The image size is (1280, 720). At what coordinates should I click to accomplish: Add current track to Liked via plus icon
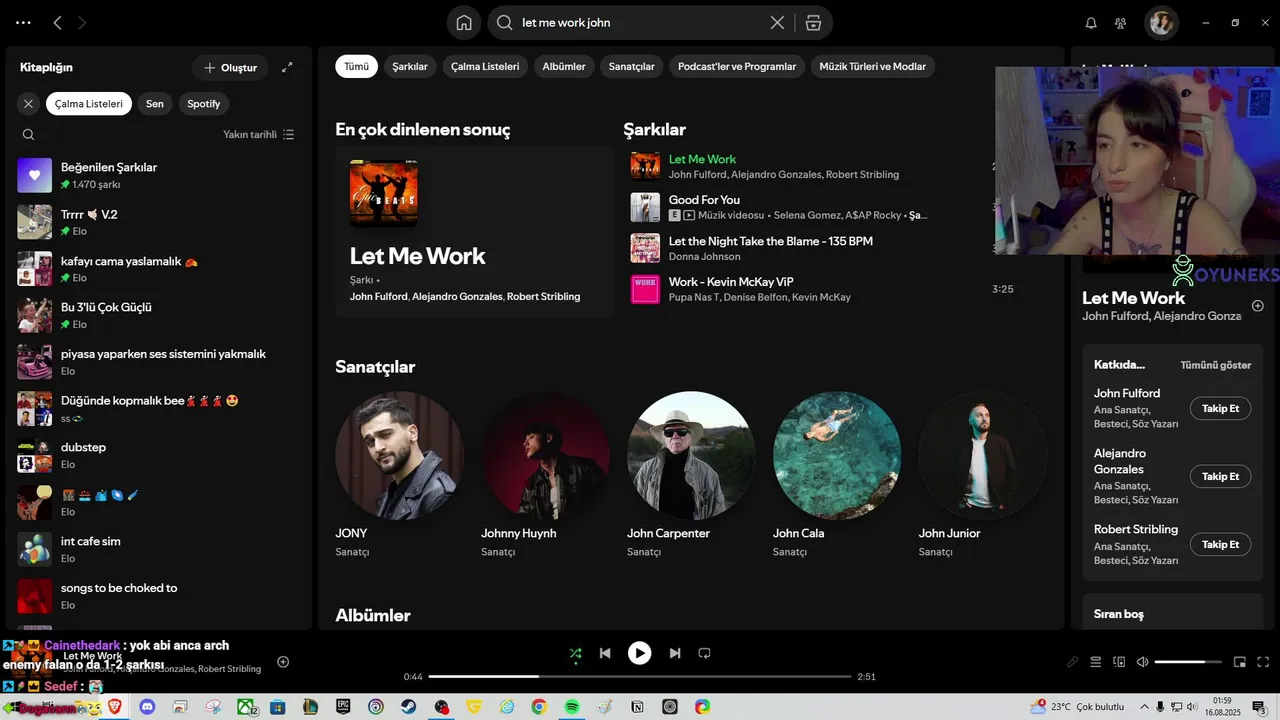click(283, 662)
